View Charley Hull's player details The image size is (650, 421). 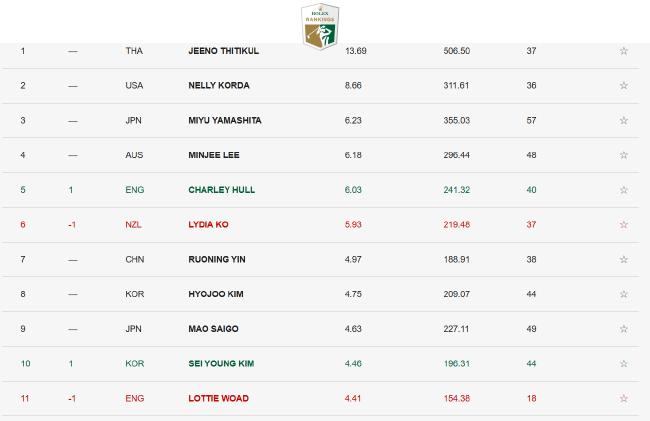point(220,190)
